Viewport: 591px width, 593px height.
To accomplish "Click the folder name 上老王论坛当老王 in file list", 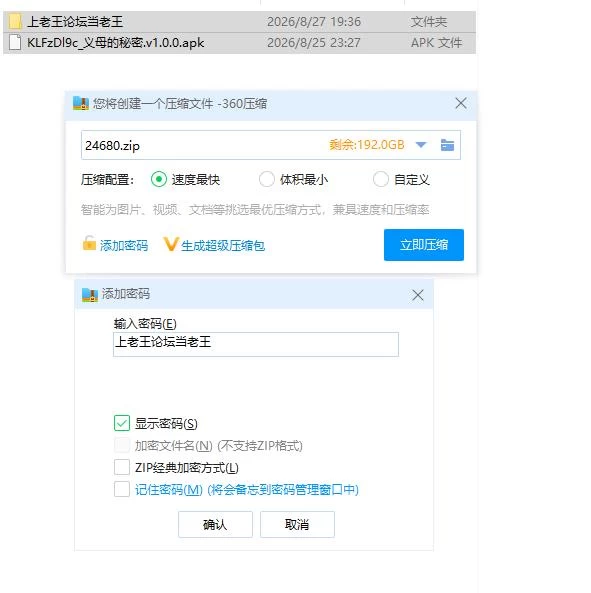I will click(x=75, y=22).
